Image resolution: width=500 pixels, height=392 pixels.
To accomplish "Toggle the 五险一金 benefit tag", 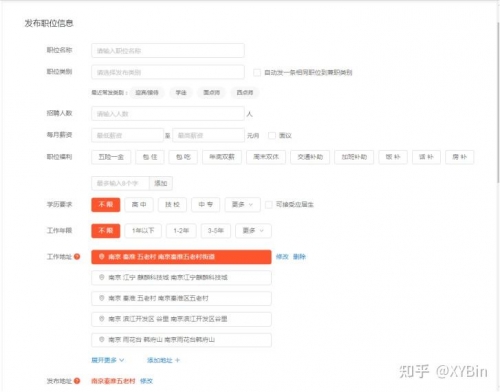I will point(111,157).
